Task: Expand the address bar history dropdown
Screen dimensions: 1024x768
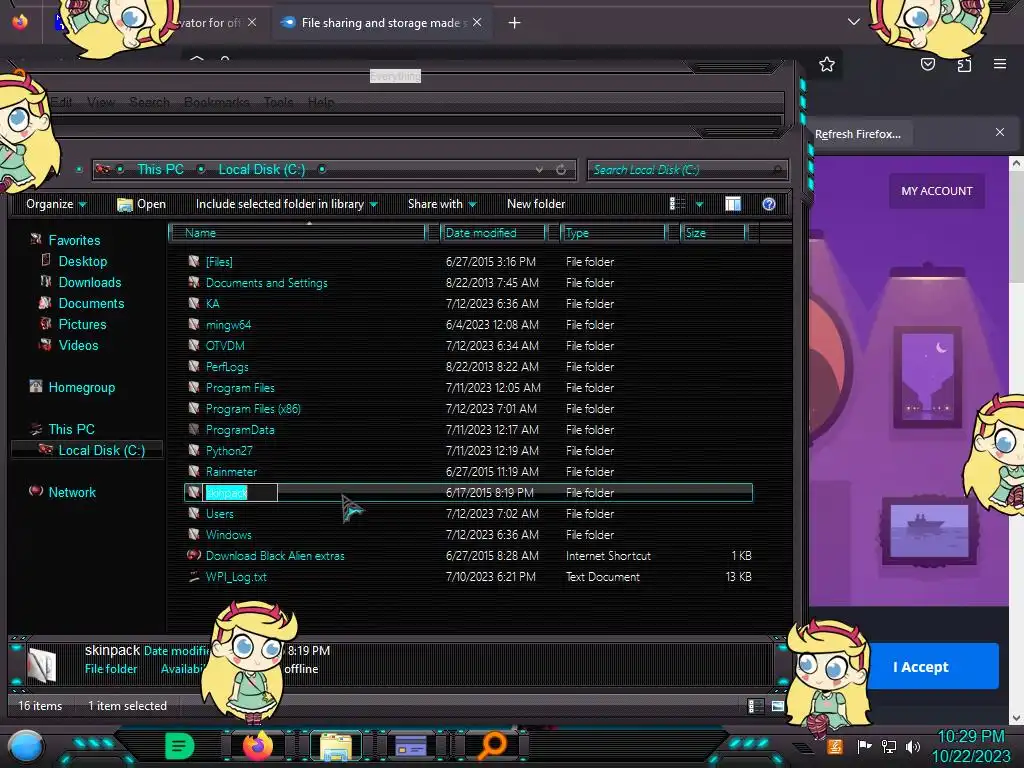Action: [x=539, y=170]
